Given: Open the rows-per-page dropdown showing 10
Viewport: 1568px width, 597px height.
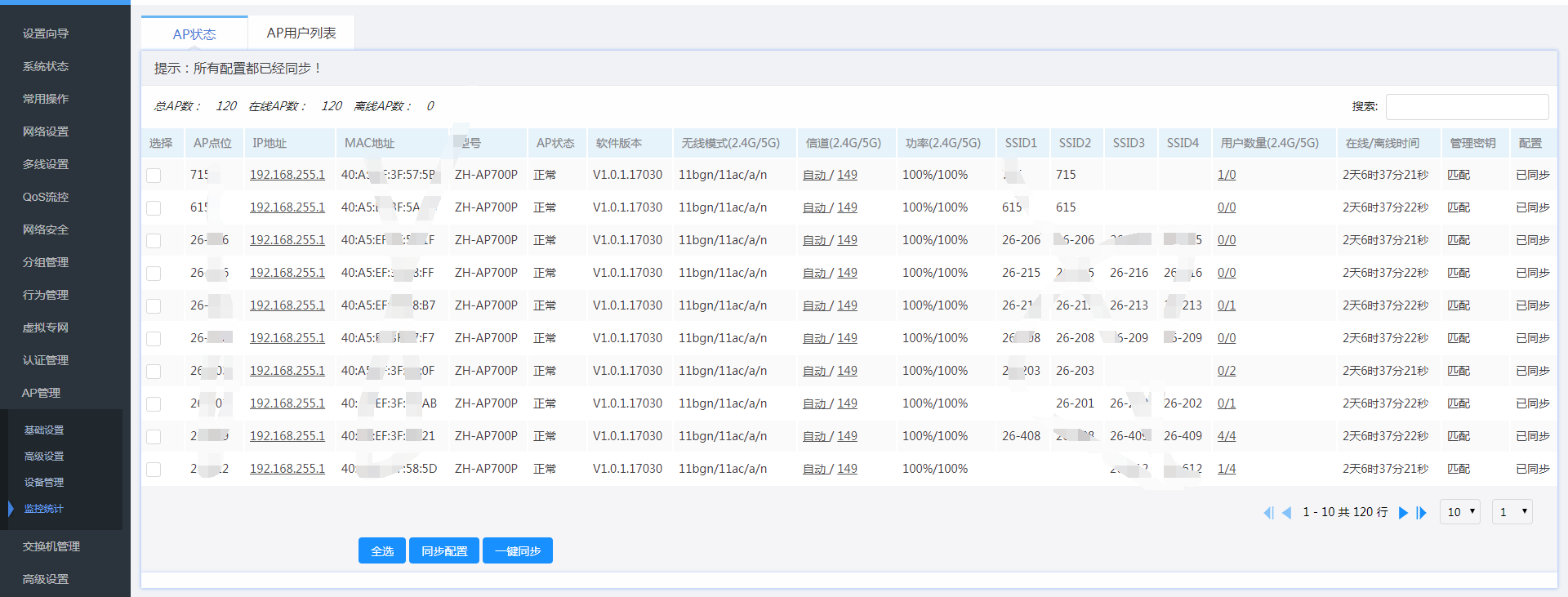Looking at the screenshot, I should (1460, 512).
